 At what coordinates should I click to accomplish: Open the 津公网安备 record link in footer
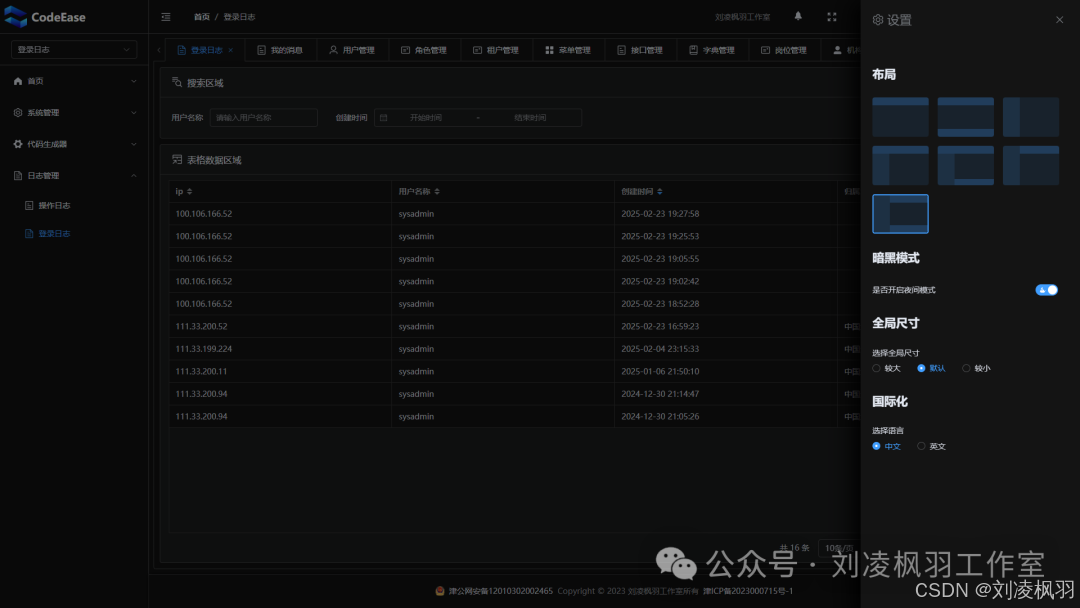coord(501,591)
